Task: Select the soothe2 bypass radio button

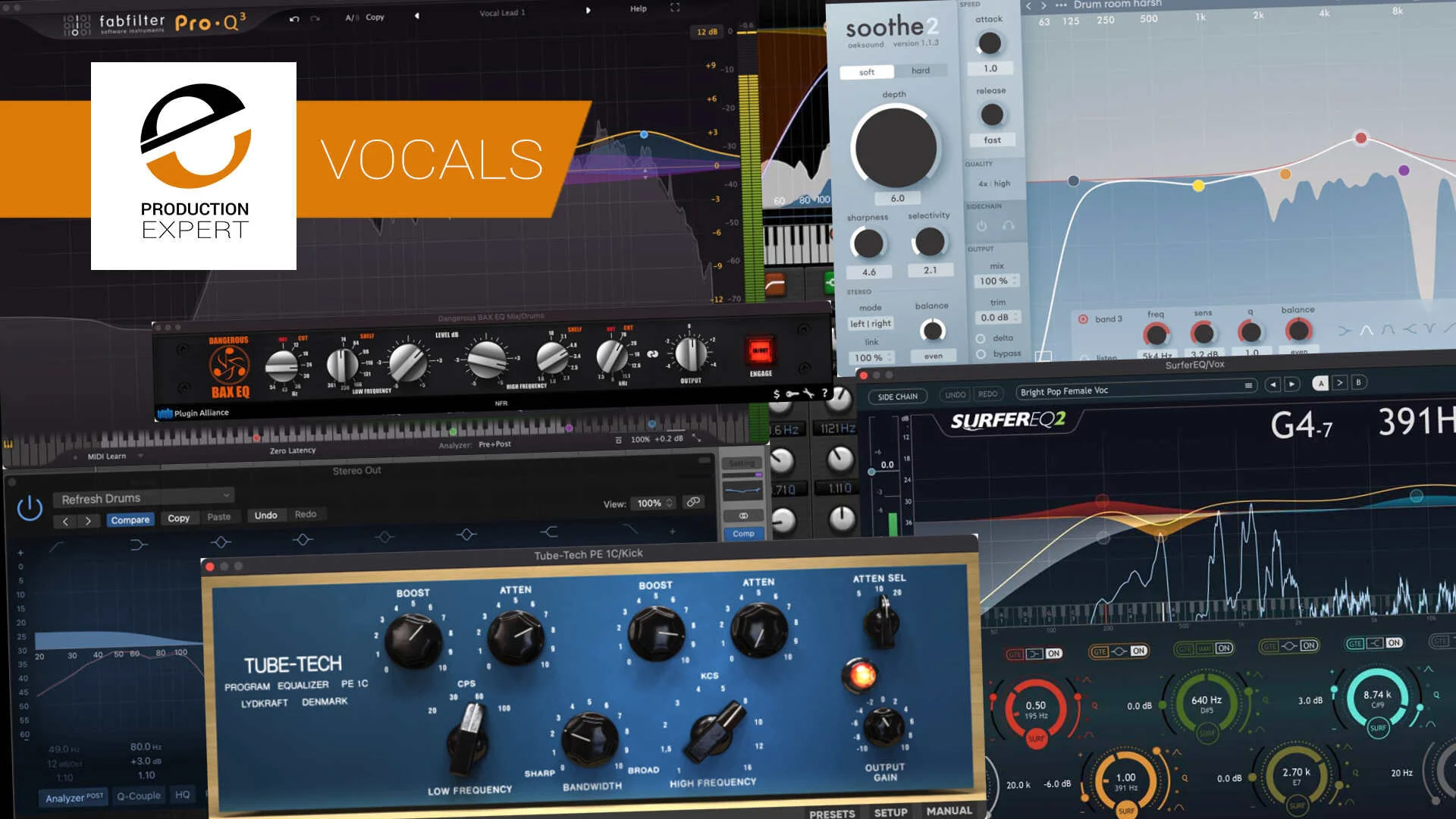Action: [x=981, y=354]
